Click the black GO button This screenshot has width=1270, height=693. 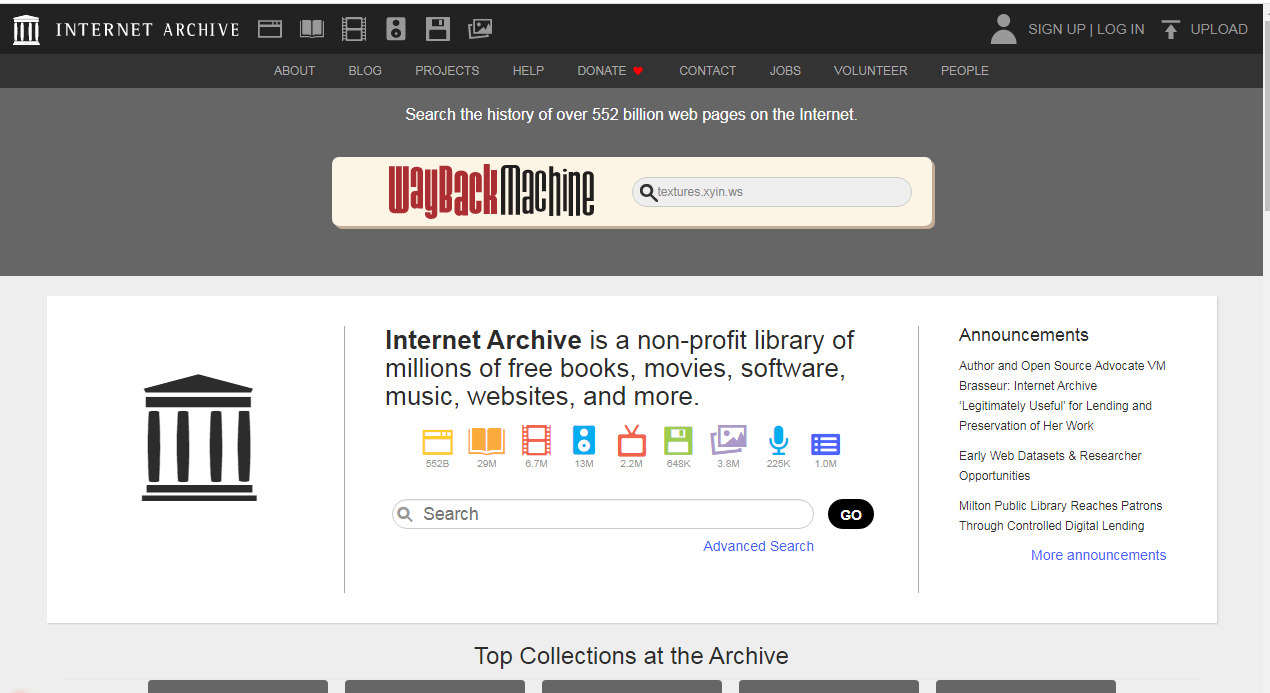click(x=851, y=515)
